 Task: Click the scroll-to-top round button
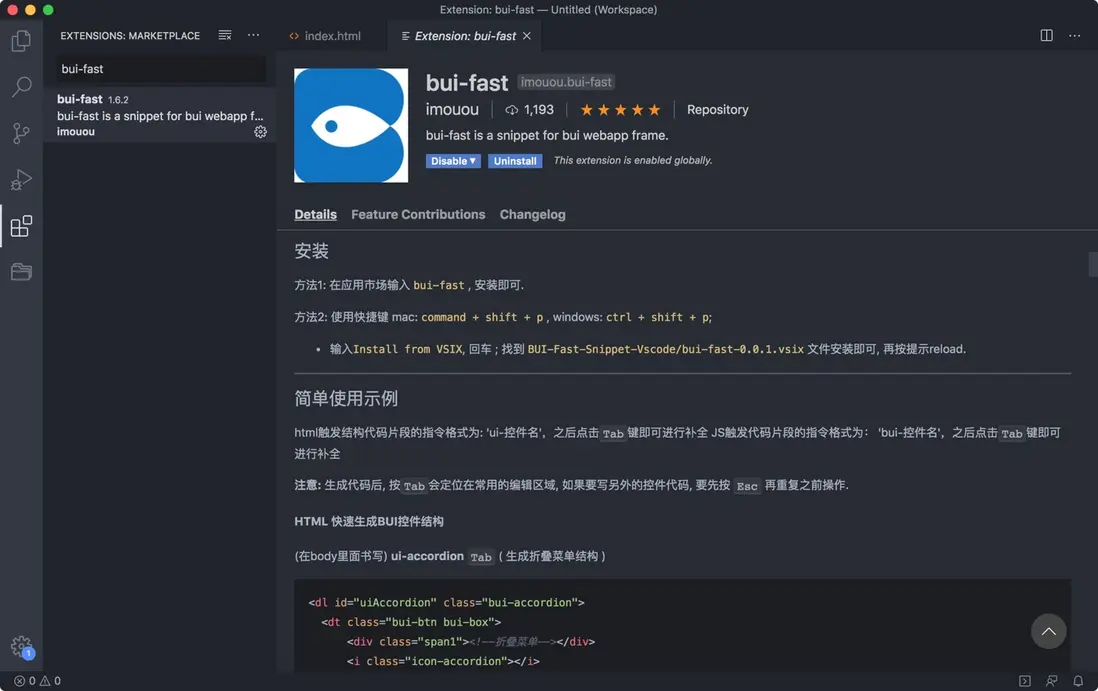point(1048,631)
